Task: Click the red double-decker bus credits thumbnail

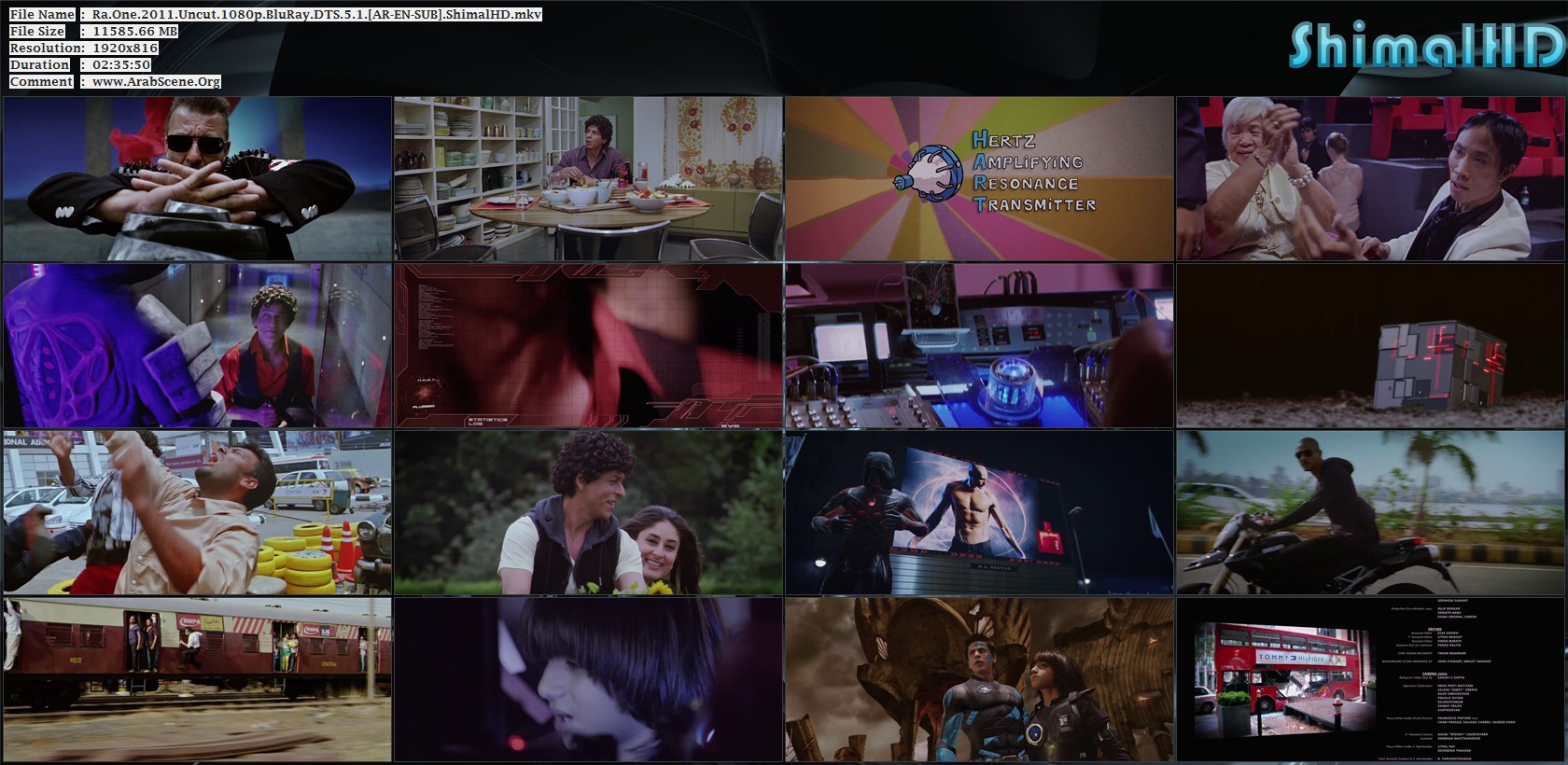Action: click(1371, 679)
